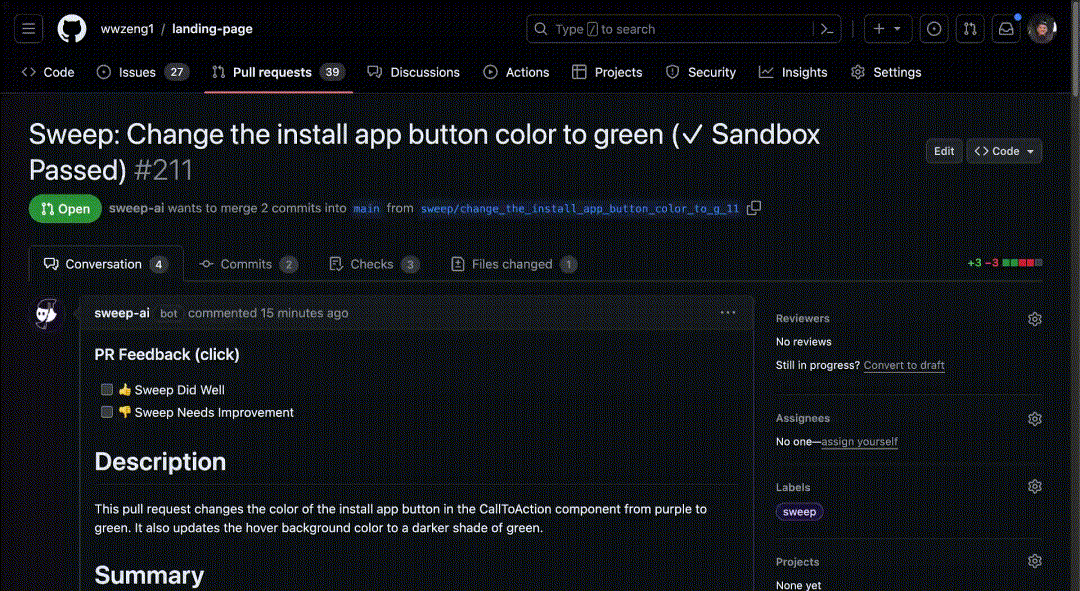Open the Actions tab
The image size is (1080, 591).
517,72
